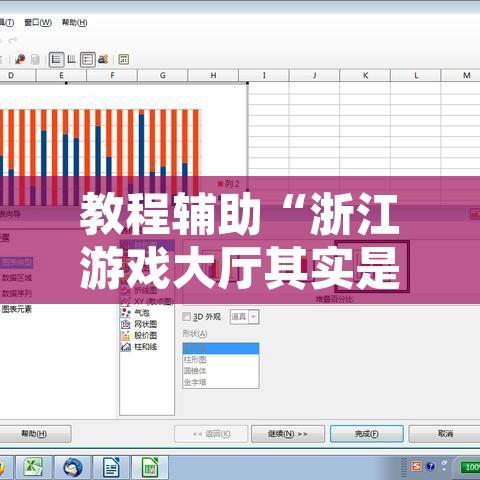Click the 取消 cancel button
This screenshot has width=480, height=480.
tap(445, 434)
